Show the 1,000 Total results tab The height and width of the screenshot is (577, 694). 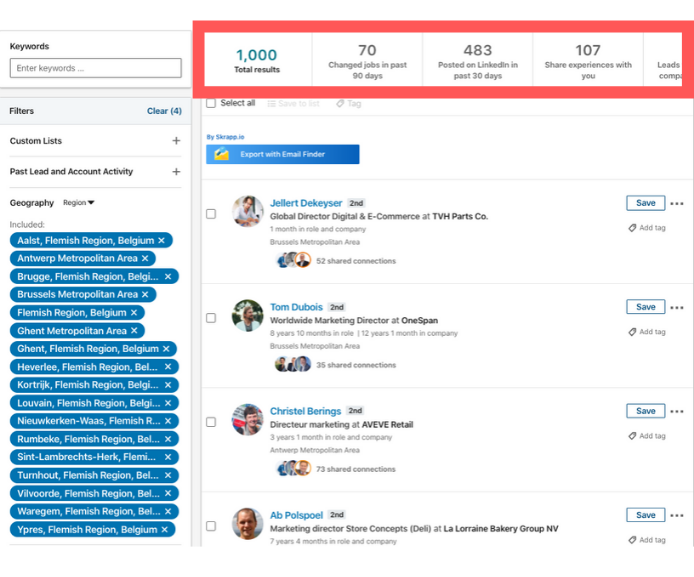click(x=257, y=60)
